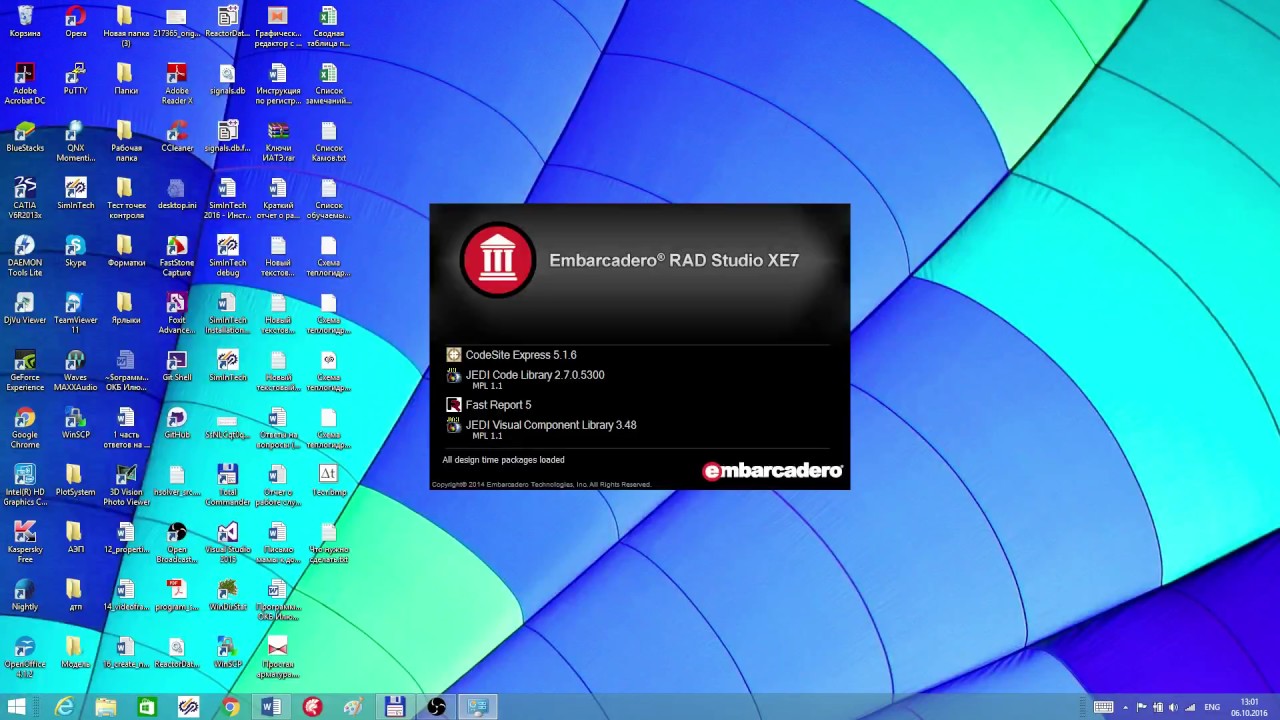Select the PlotSystem folder

tap(76, 481)
